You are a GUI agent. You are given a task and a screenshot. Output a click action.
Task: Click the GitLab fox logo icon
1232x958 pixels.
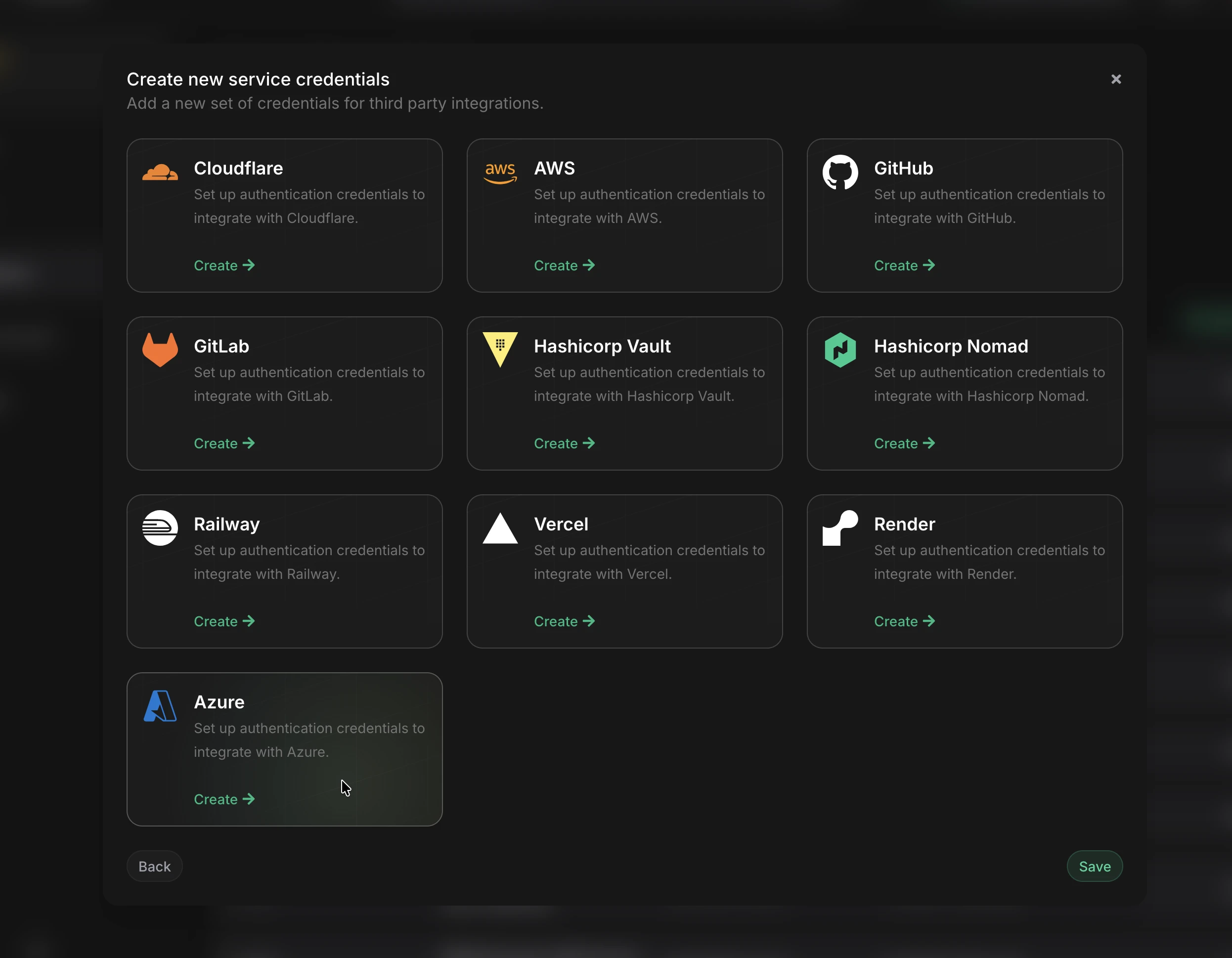(x=160, y=350)
